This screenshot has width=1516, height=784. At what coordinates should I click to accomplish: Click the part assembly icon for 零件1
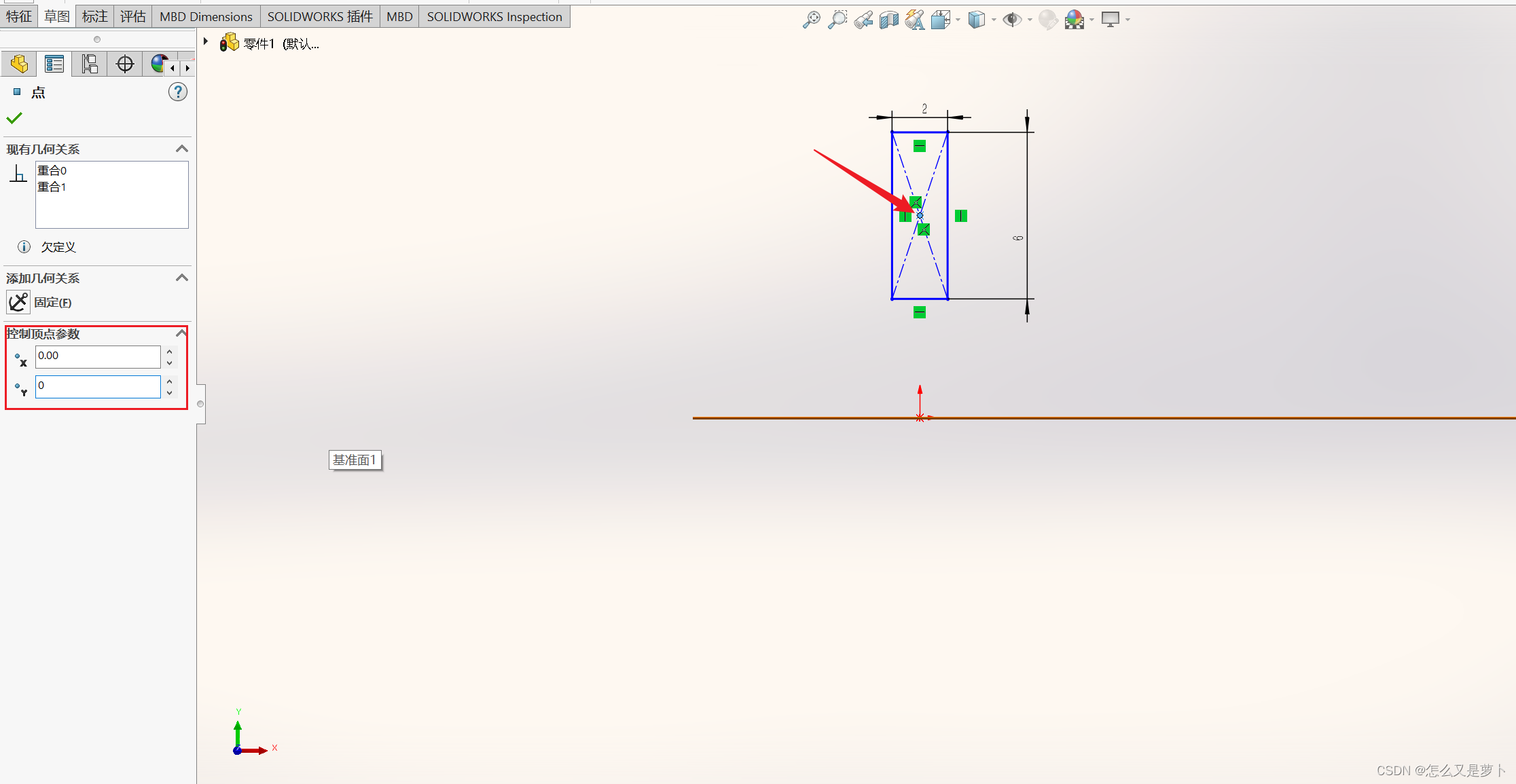pyautogui.click(x=229, y=43)
